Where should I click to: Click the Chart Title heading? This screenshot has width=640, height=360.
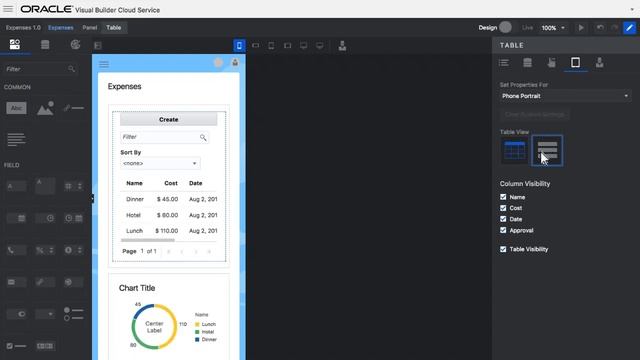(137, 288)
